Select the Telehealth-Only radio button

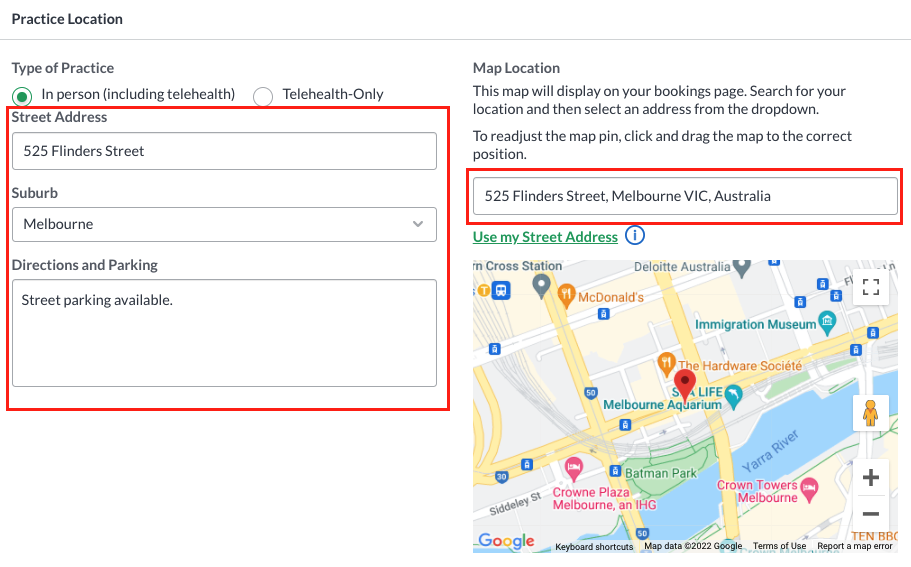click(263, 96)
